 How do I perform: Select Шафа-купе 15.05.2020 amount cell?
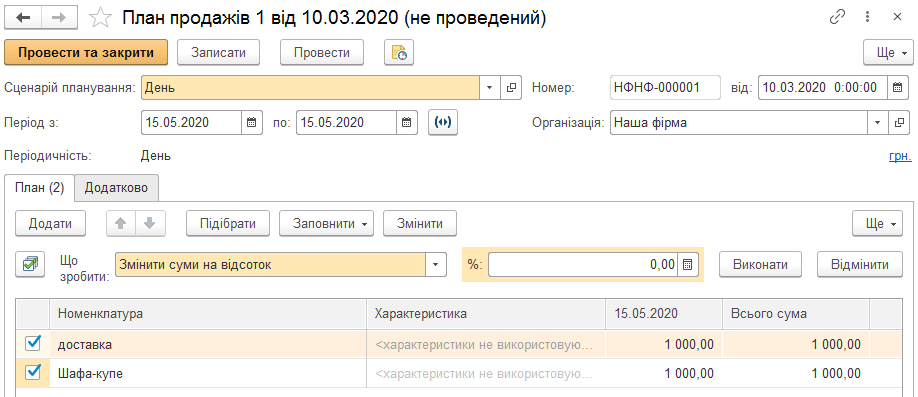(x=664, y=373)
